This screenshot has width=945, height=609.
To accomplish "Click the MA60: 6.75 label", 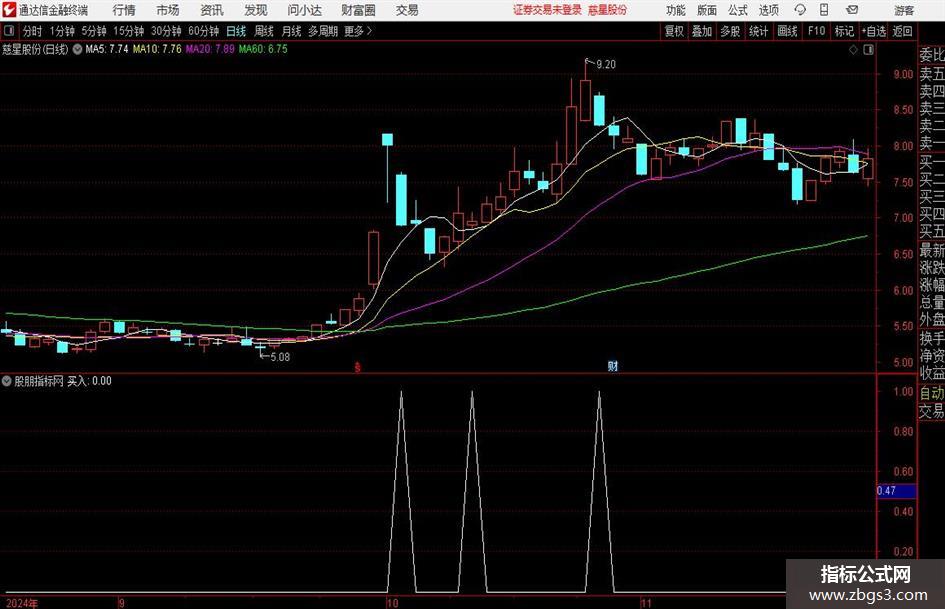I will coord(263,49).
